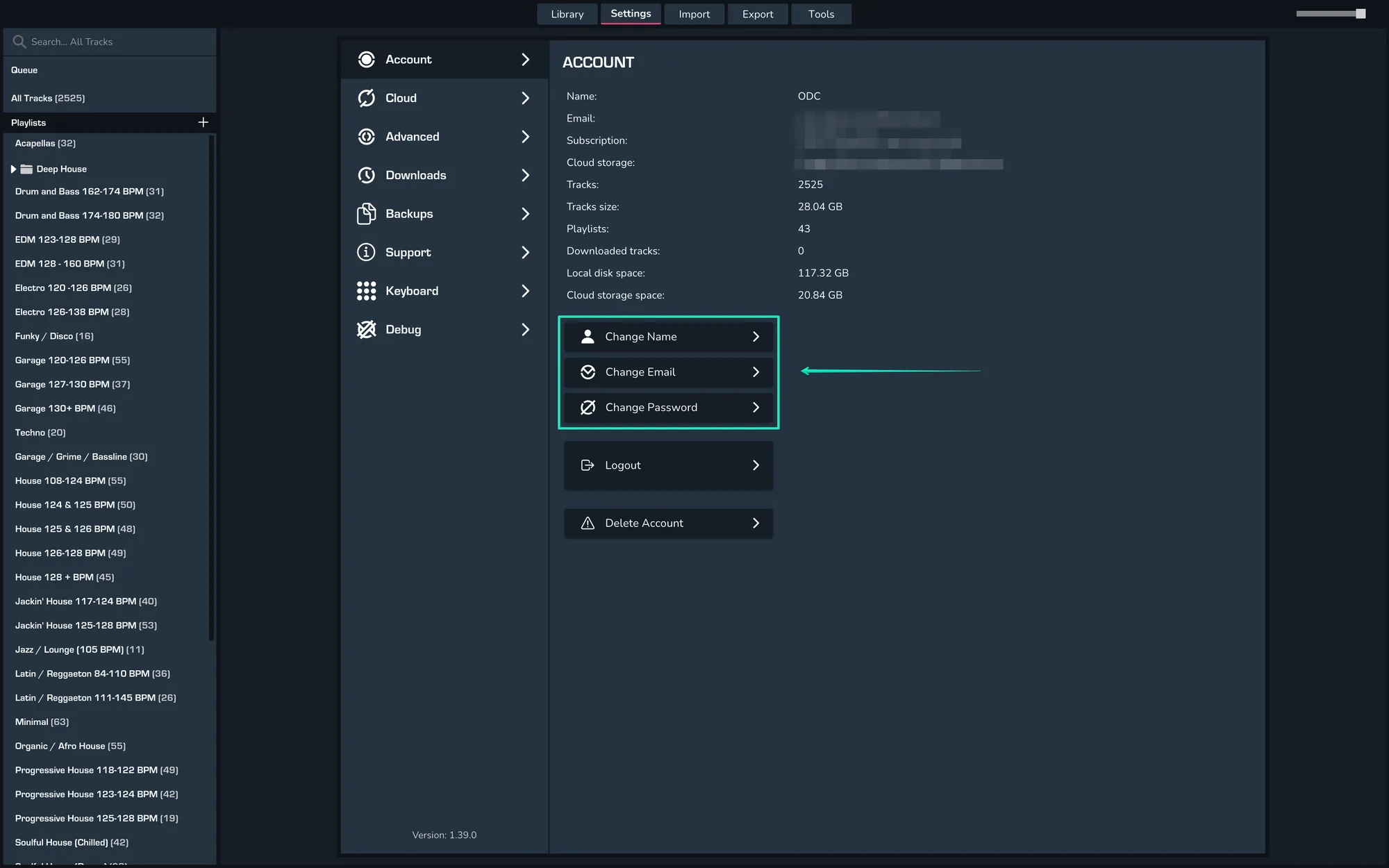Click the Keyboard dots grid icon
Image resolution: width=1389 pixels, height=868 pixels.
click(x=366, y=291)
